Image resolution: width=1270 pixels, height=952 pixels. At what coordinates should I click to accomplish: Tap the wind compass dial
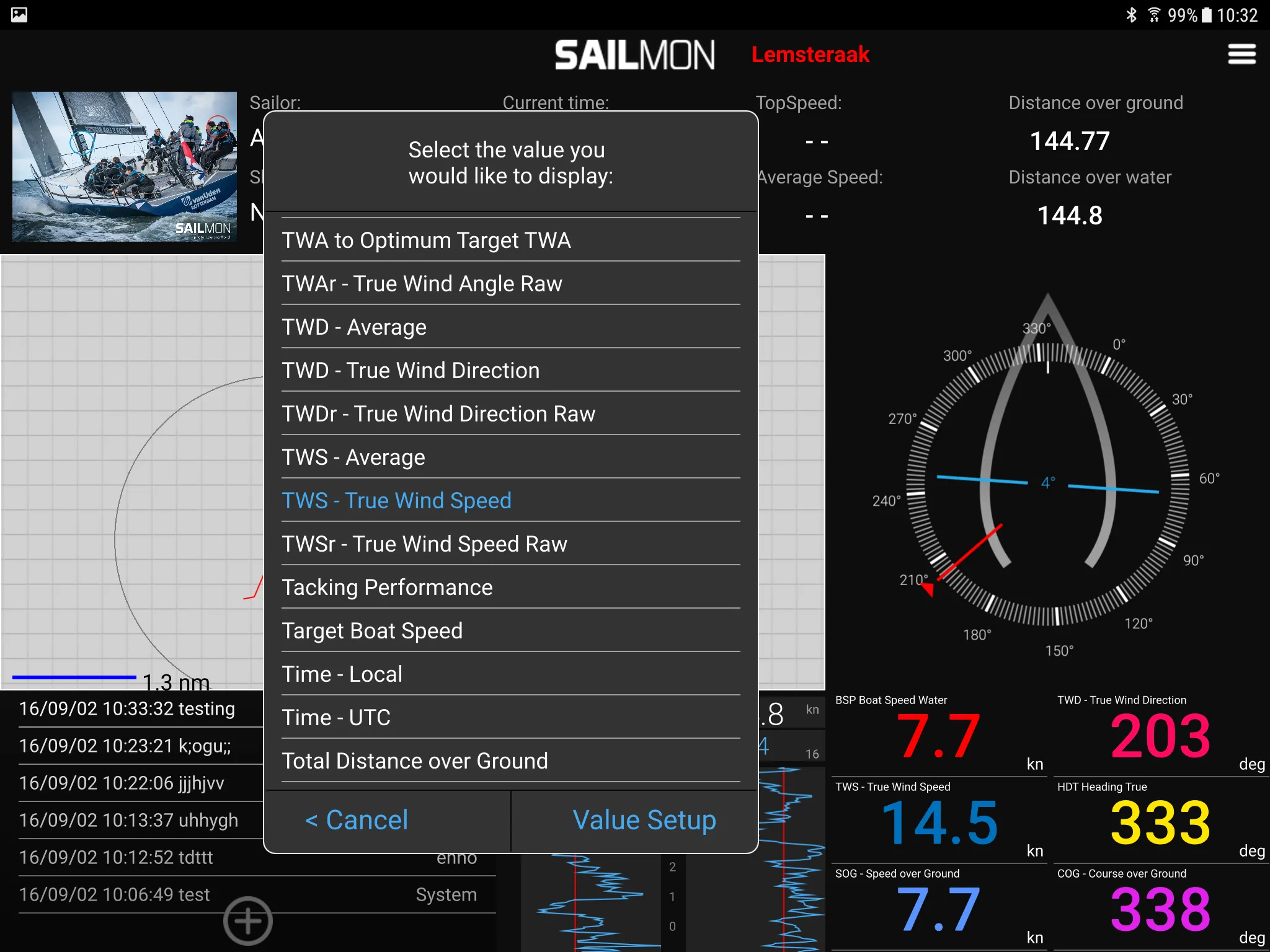click(1048, 483)
